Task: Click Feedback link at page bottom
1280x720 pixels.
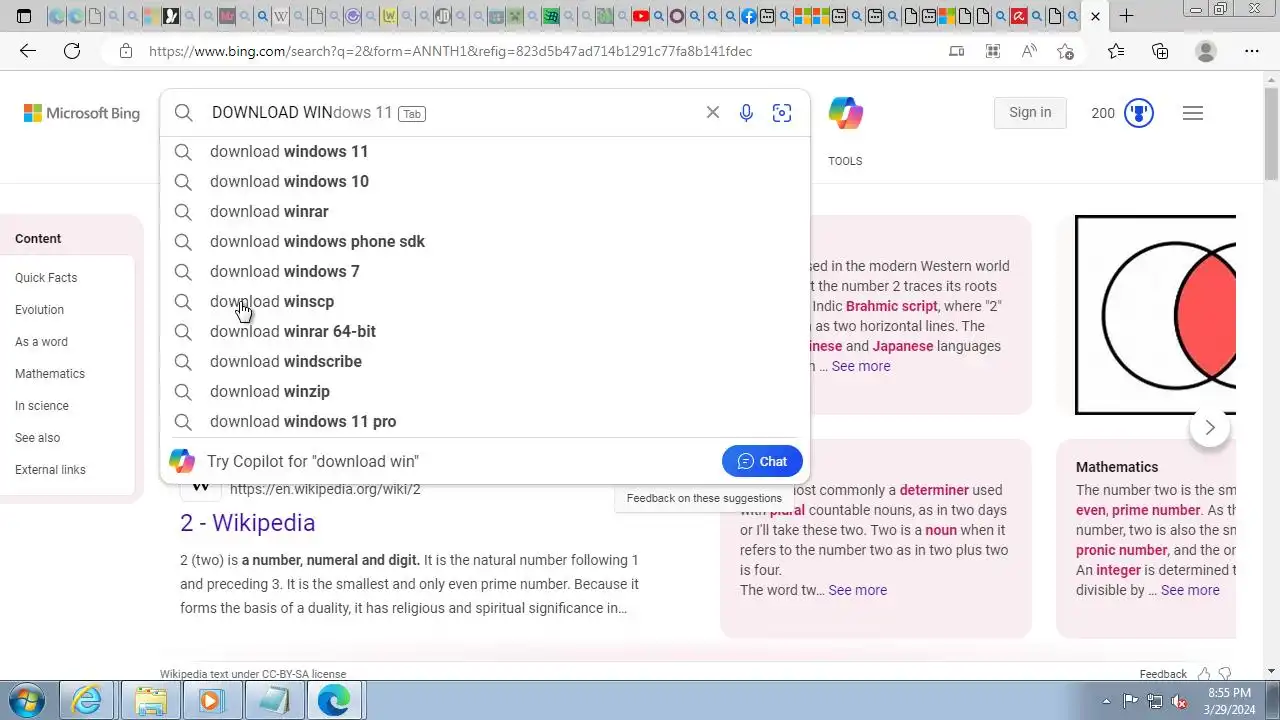Action: point(1163,674)
